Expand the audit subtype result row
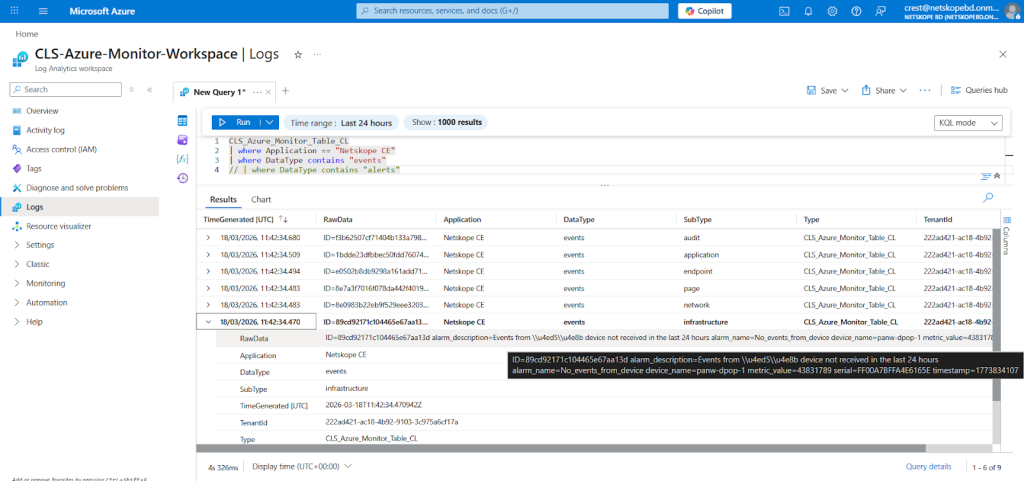This screenshot has height=481, width=1024. tap(208, 238)
